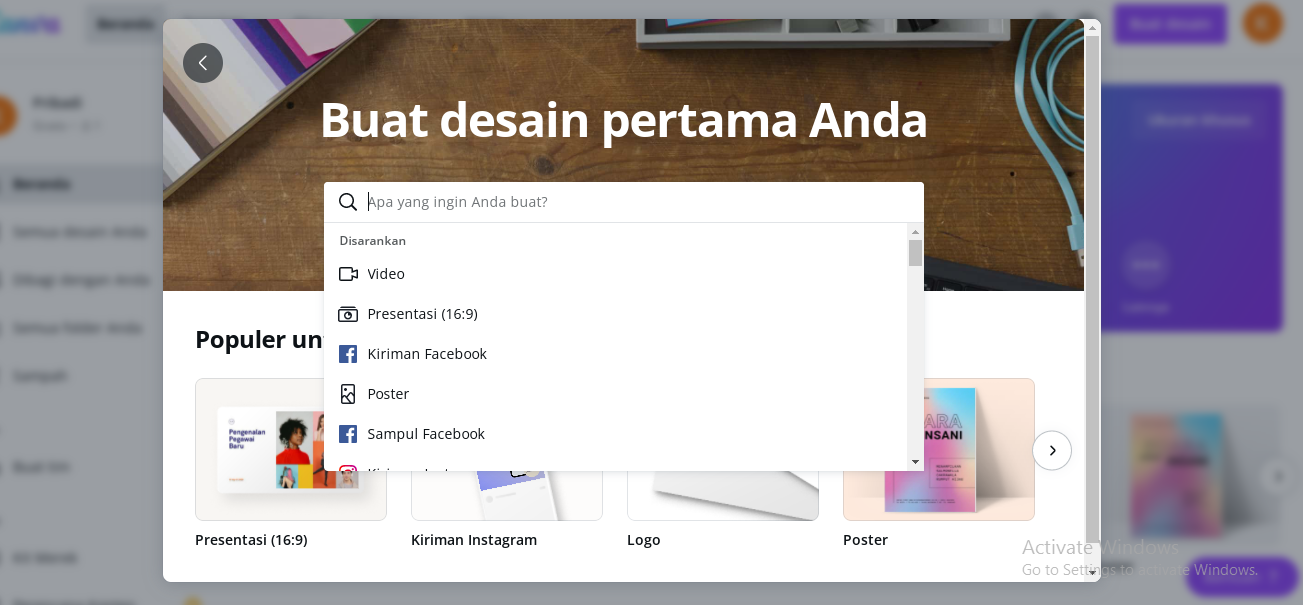Open the Presentasi (16:9) template thumbnail

coord(291,449)
